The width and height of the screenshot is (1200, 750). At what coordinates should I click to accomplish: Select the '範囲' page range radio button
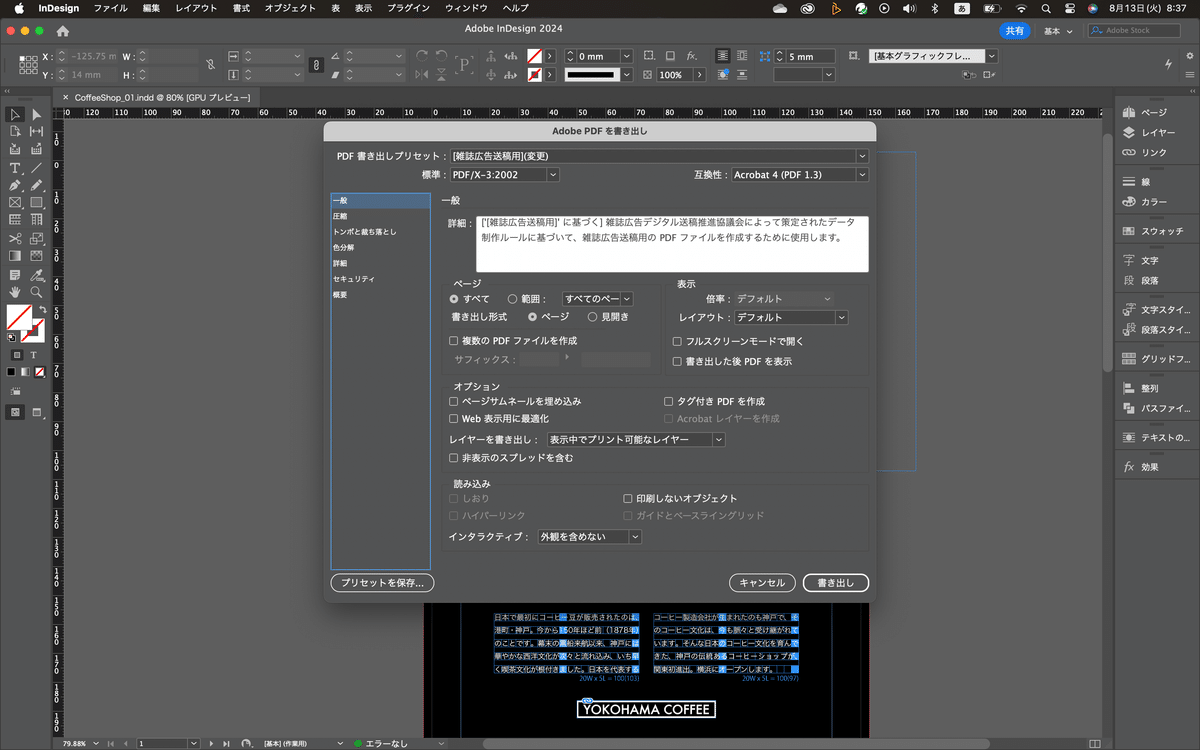(x=512, y=299)
